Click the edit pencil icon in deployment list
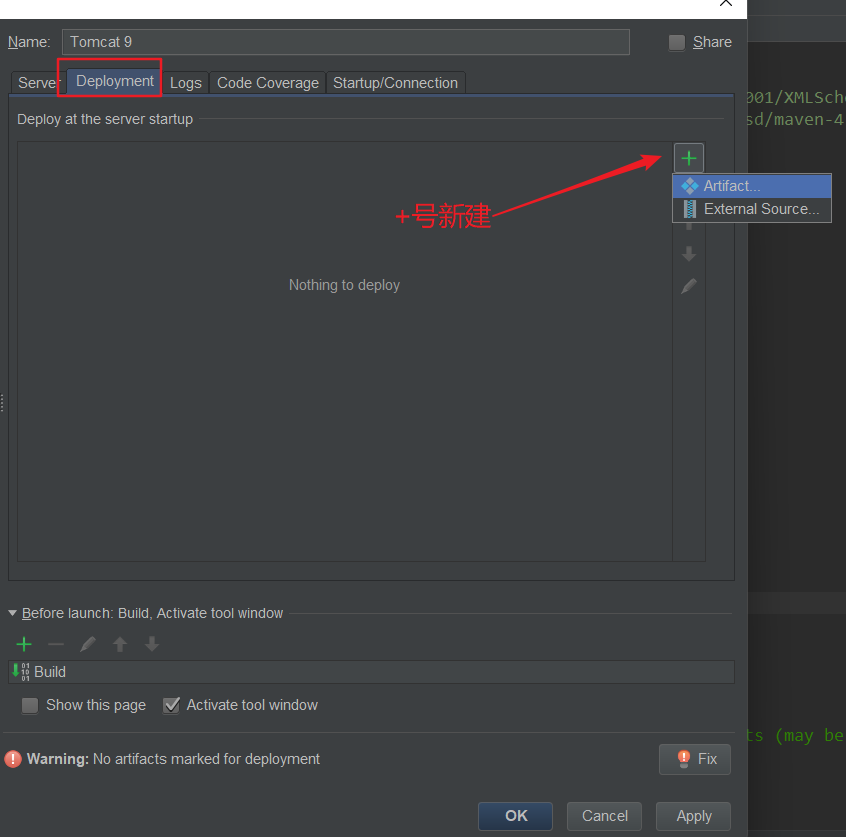The height and width of the screenshot is (837, 846). 688,286
